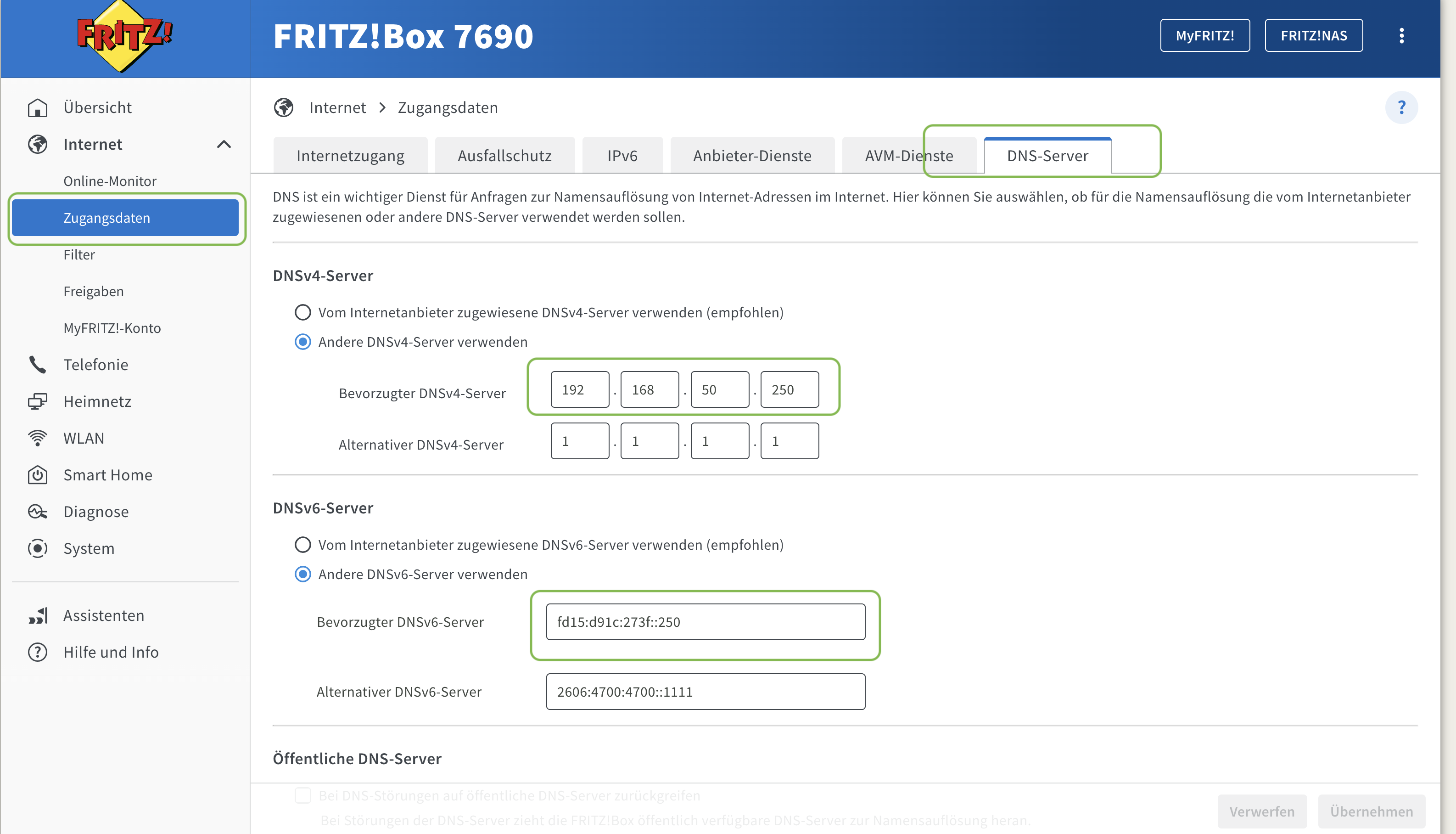This screenshot has height=834, width=1456.
Task: Open Heimnetz menu entry
Action: point(97,401)
